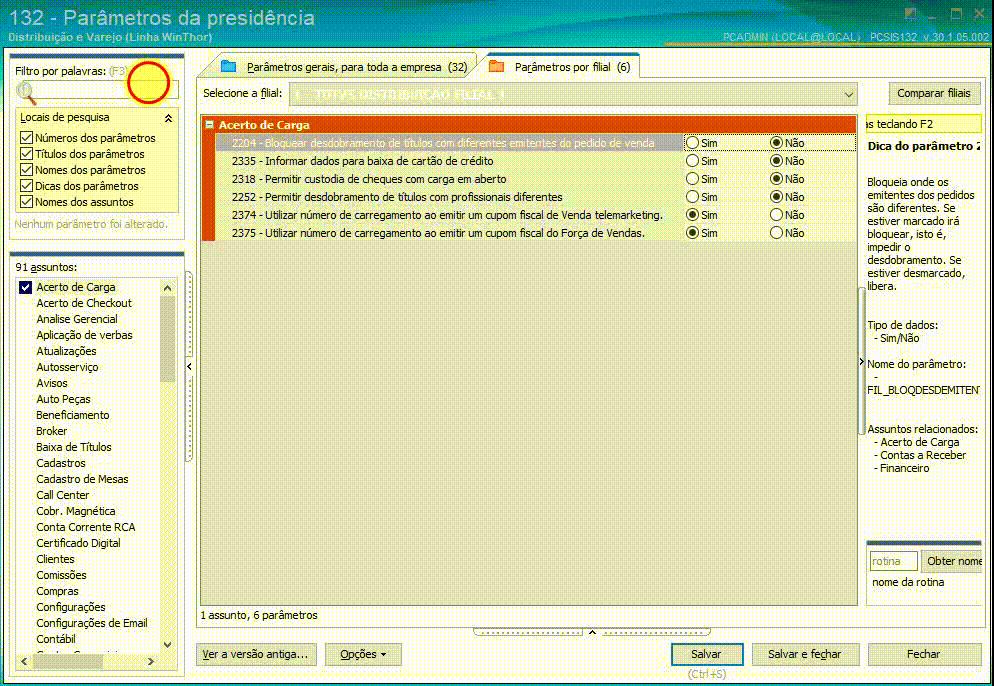The image size is (994, 686).
Task: Select Sim for parameter 2335
Action: click(x=692, y=161)
